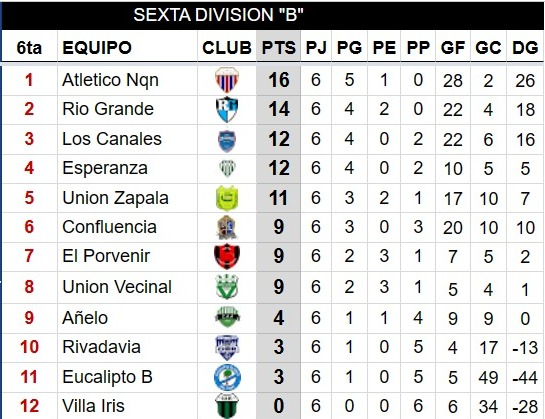
Task: Click the Rivadavia blue crest
Action: click(227, 347)
